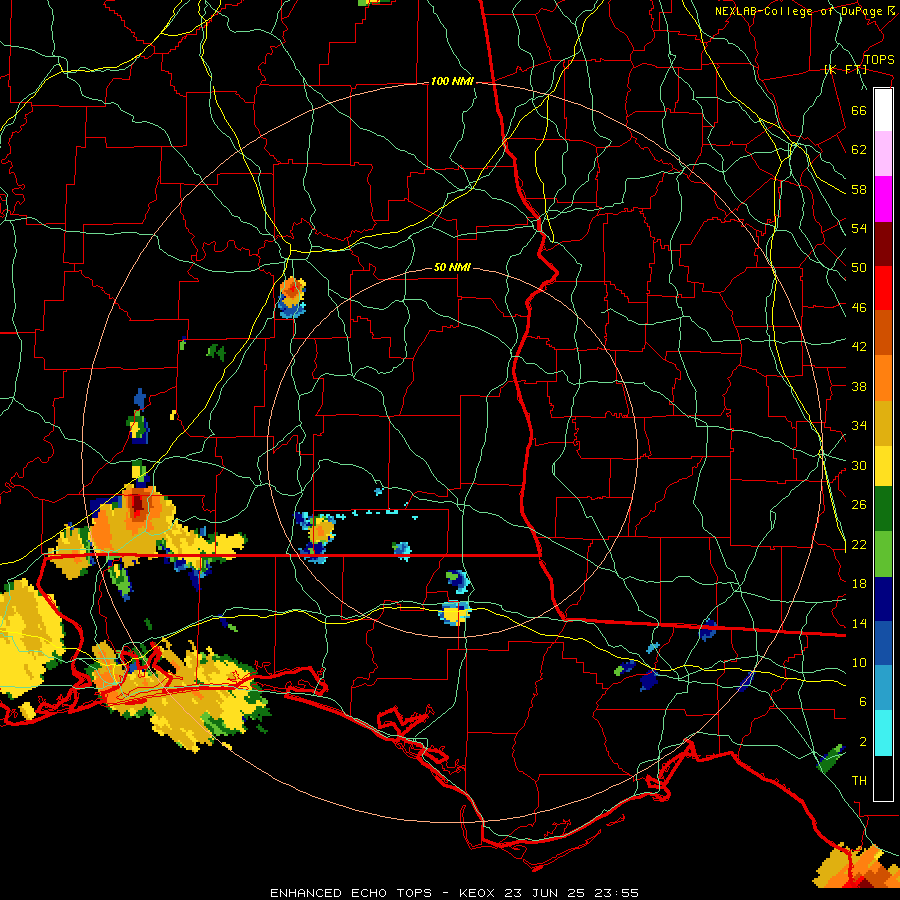The width and height of the screenshot is (900, 900).
Task: Click the legend value '66'
Action: (x=859, y=111)
